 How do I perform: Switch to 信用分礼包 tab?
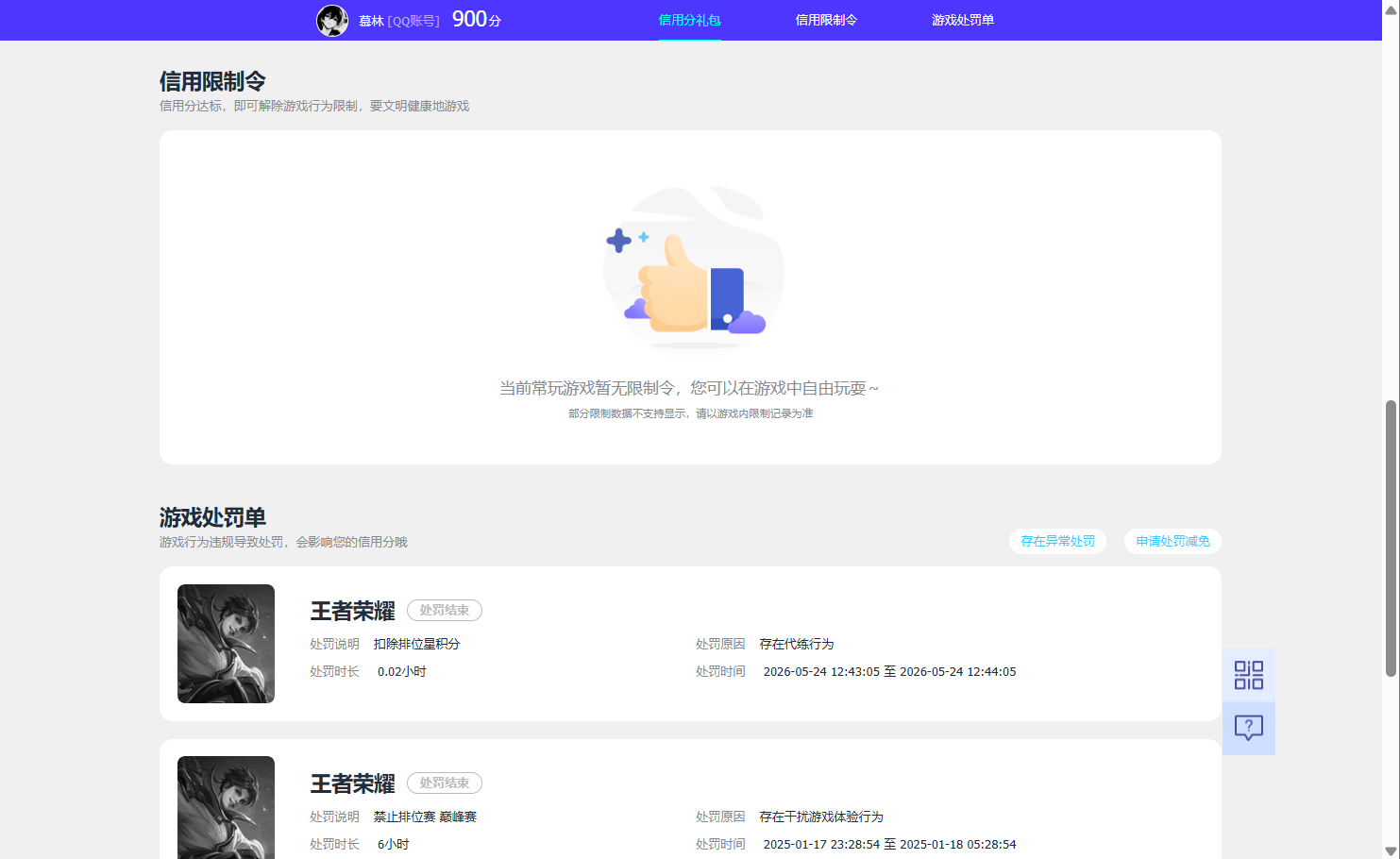tap(689, 20)
